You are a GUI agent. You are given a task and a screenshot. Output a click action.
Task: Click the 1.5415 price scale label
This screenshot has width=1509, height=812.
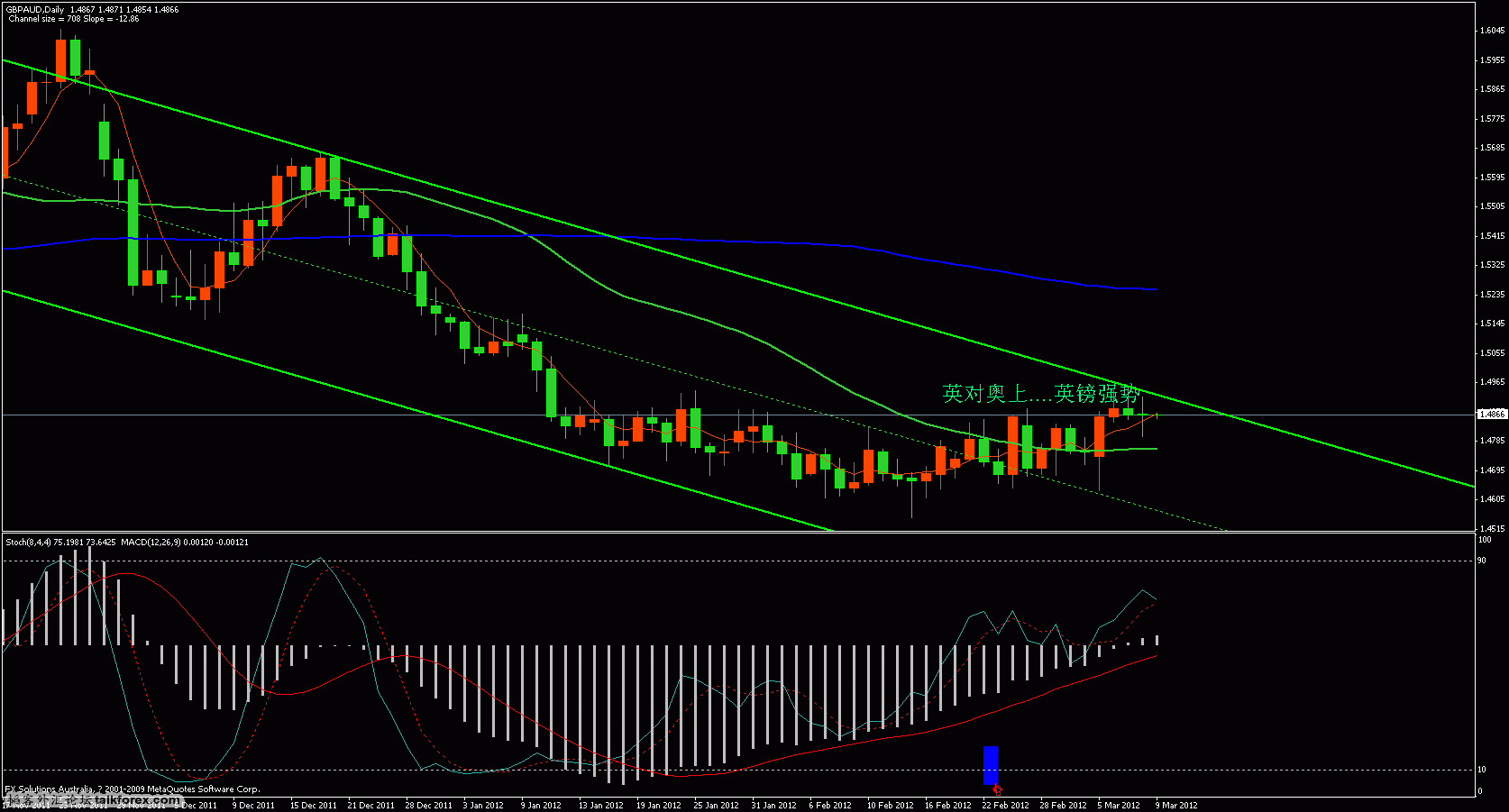point(1492,236)
